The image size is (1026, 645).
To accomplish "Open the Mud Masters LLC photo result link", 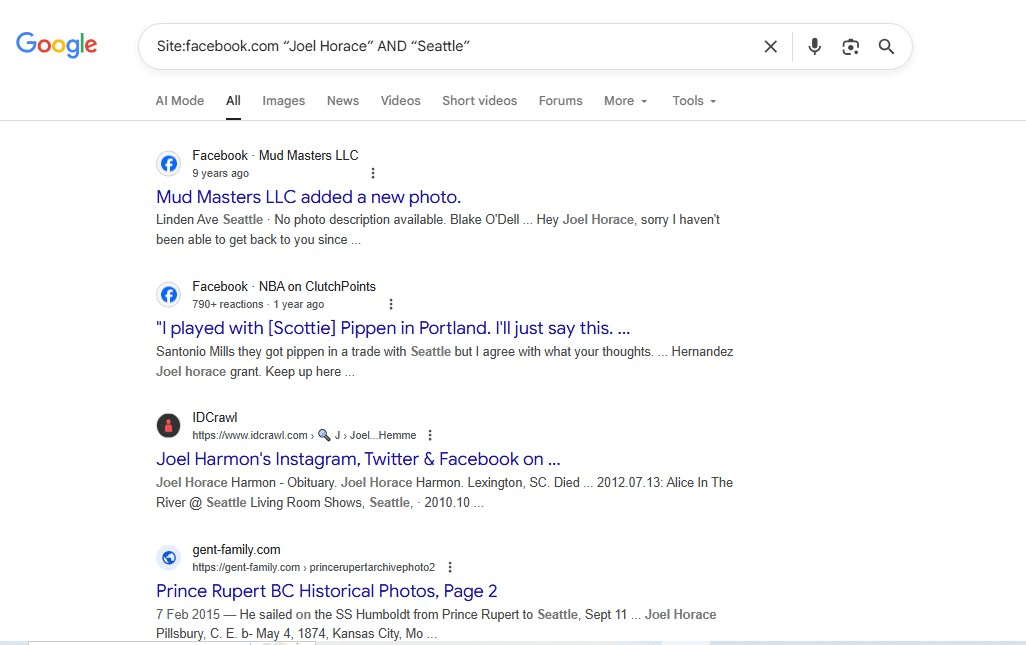I will [x=308, y=197].
